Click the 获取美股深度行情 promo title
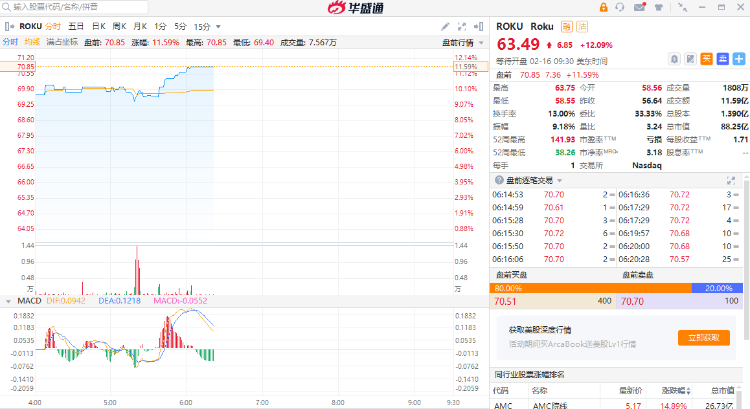The image size is (750, 409). [540, 330]
